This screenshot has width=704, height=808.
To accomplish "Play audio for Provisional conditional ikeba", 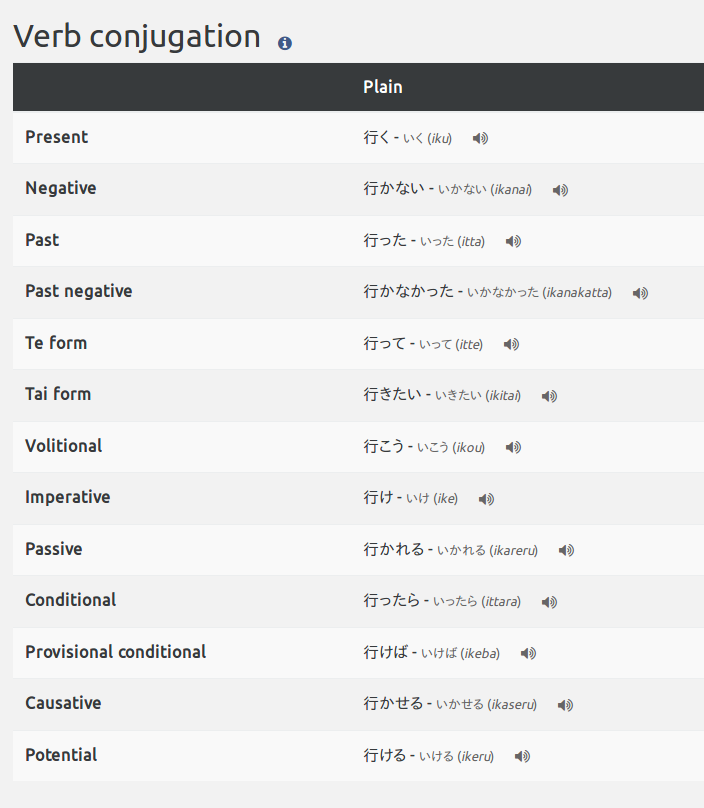I will pyautogui.click(x=528, y=653).
